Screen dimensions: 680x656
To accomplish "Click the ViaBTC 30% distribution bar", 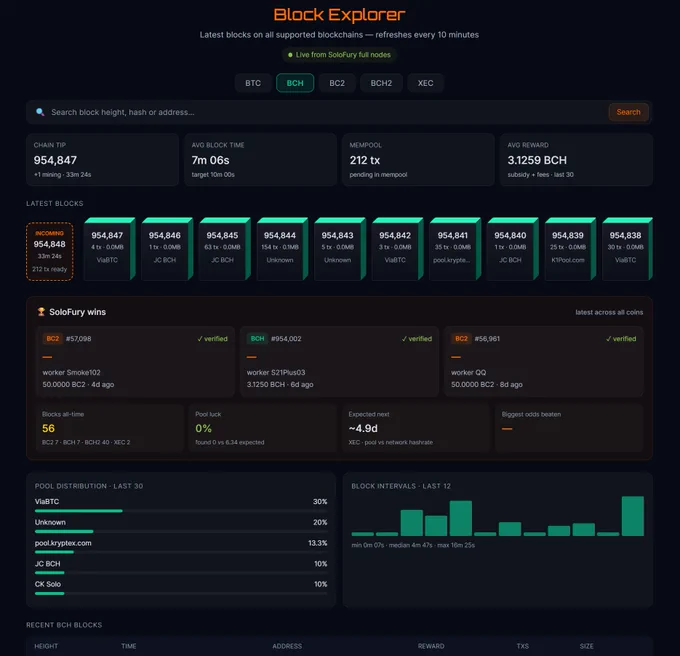I will [x=181, y=511].
